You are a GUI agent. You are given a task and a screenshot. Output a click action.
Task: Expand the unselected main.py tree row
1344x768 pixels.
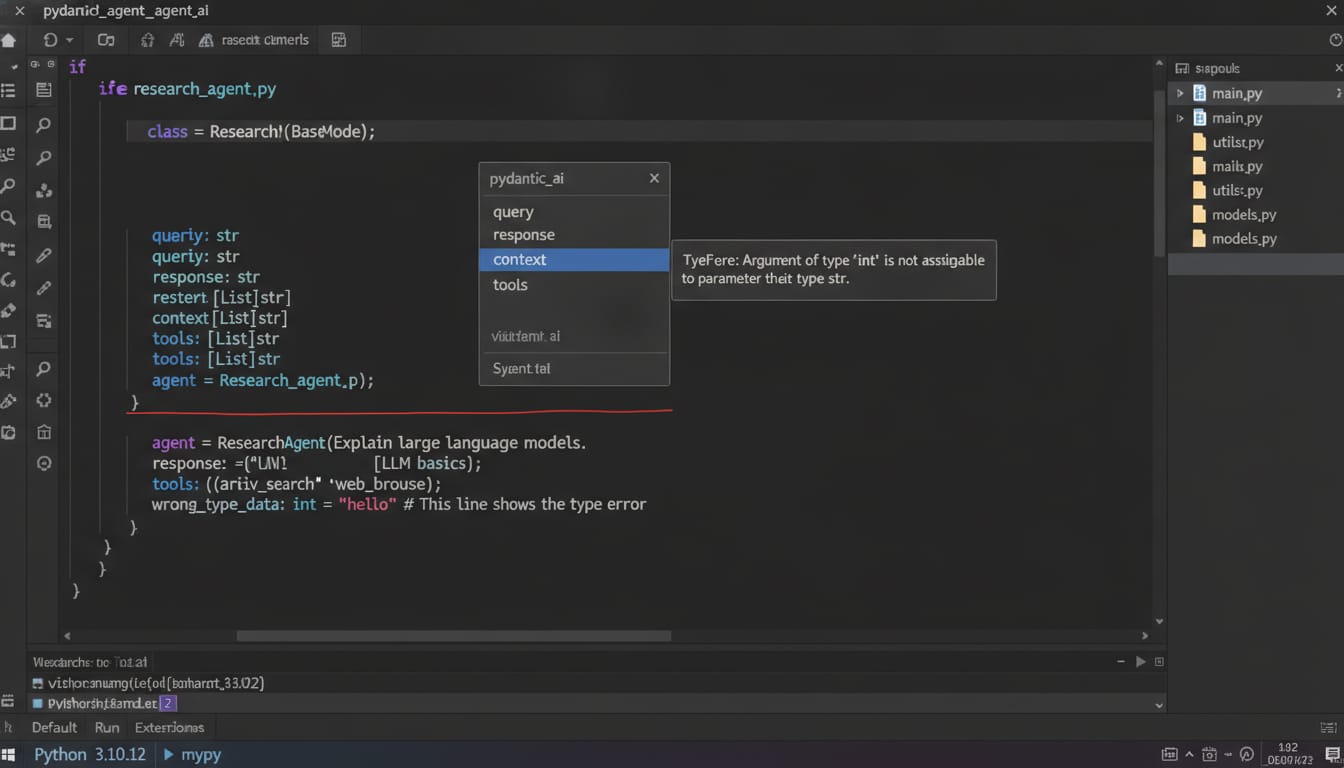[1181, 118]
